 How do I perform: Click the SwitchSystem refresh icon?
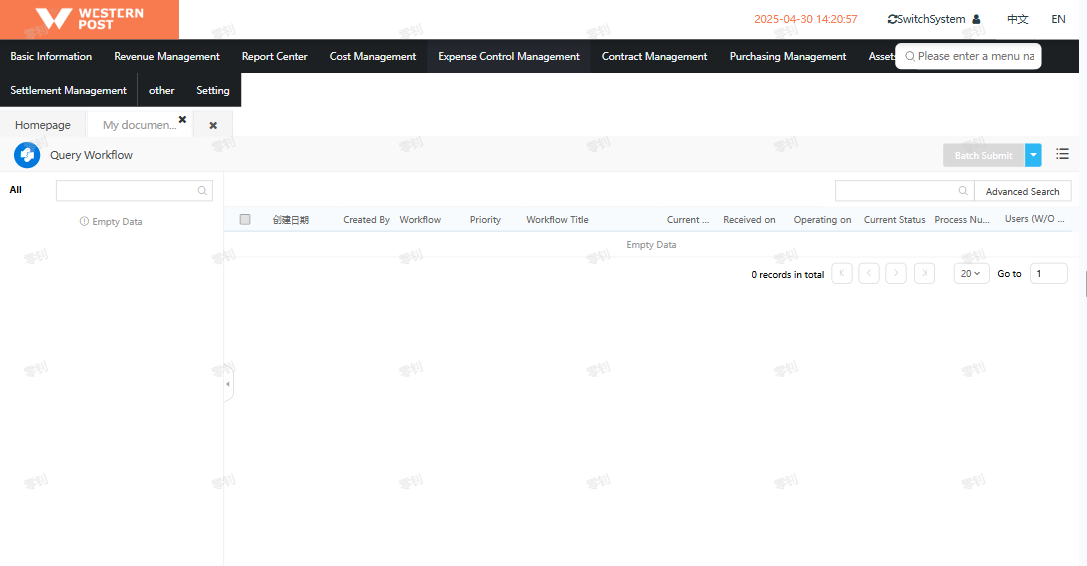coord(892,19)
